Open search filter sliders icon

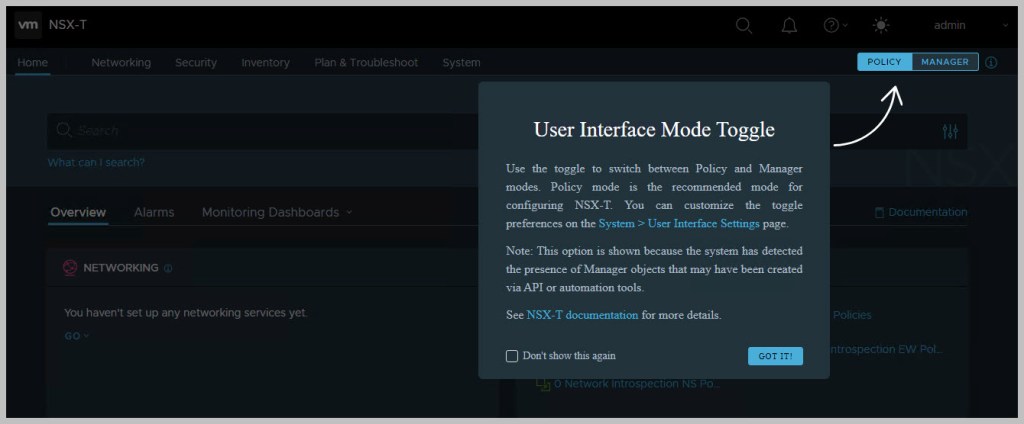click(950, 131)
